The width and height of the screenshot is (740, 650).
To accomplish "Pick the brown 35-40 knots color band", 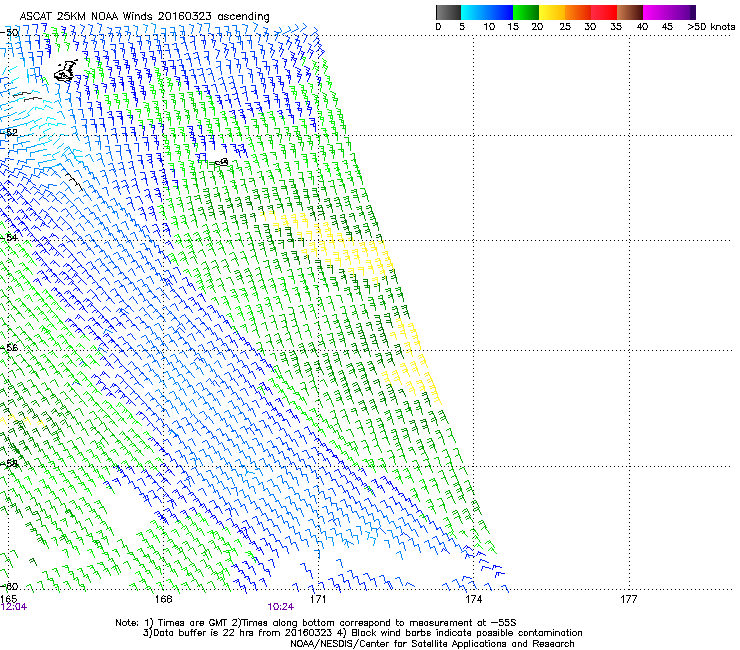I will coord(630,12).
